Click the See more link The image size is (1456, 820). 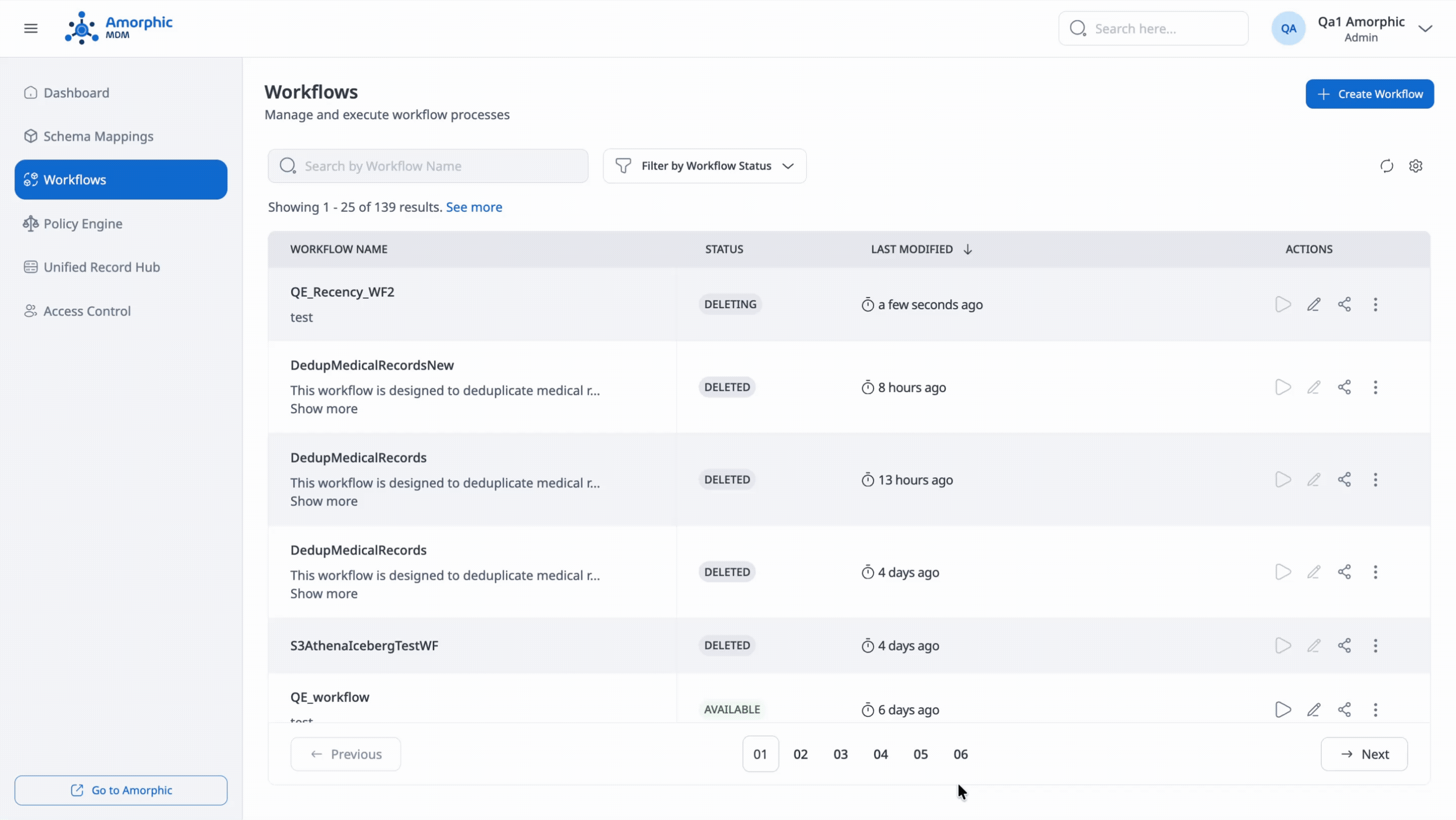tap(474, 207)
